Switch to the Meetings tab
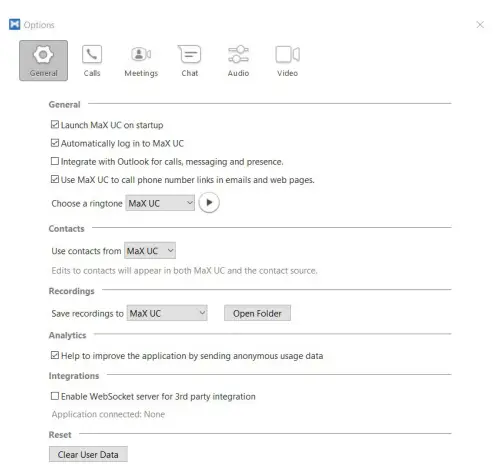493x475 pixels. tap(141, 61)
